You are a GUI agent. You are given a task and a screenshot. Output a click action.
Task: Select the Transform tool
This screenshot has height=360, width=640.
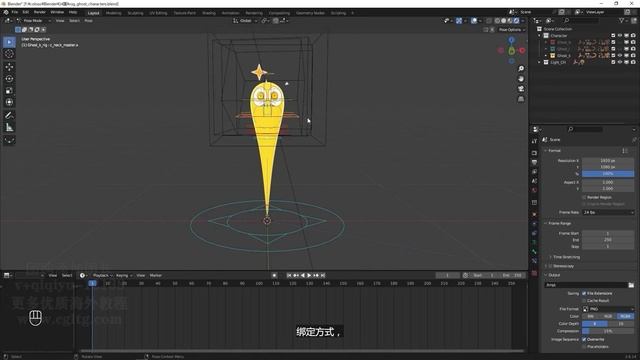tap(9, 102)
